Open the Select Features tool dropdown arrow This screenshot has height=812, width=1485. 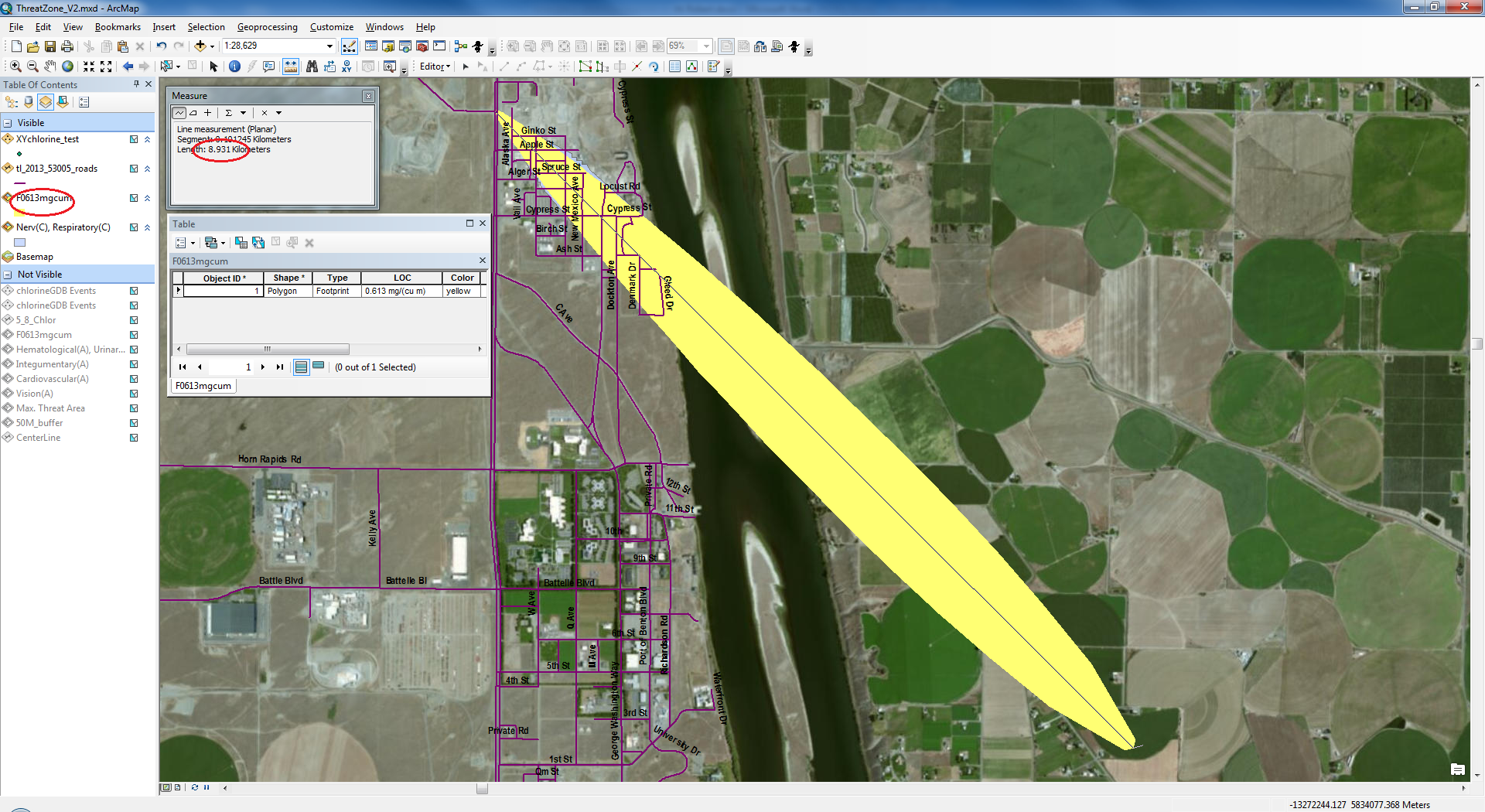(x=178, y=67)
